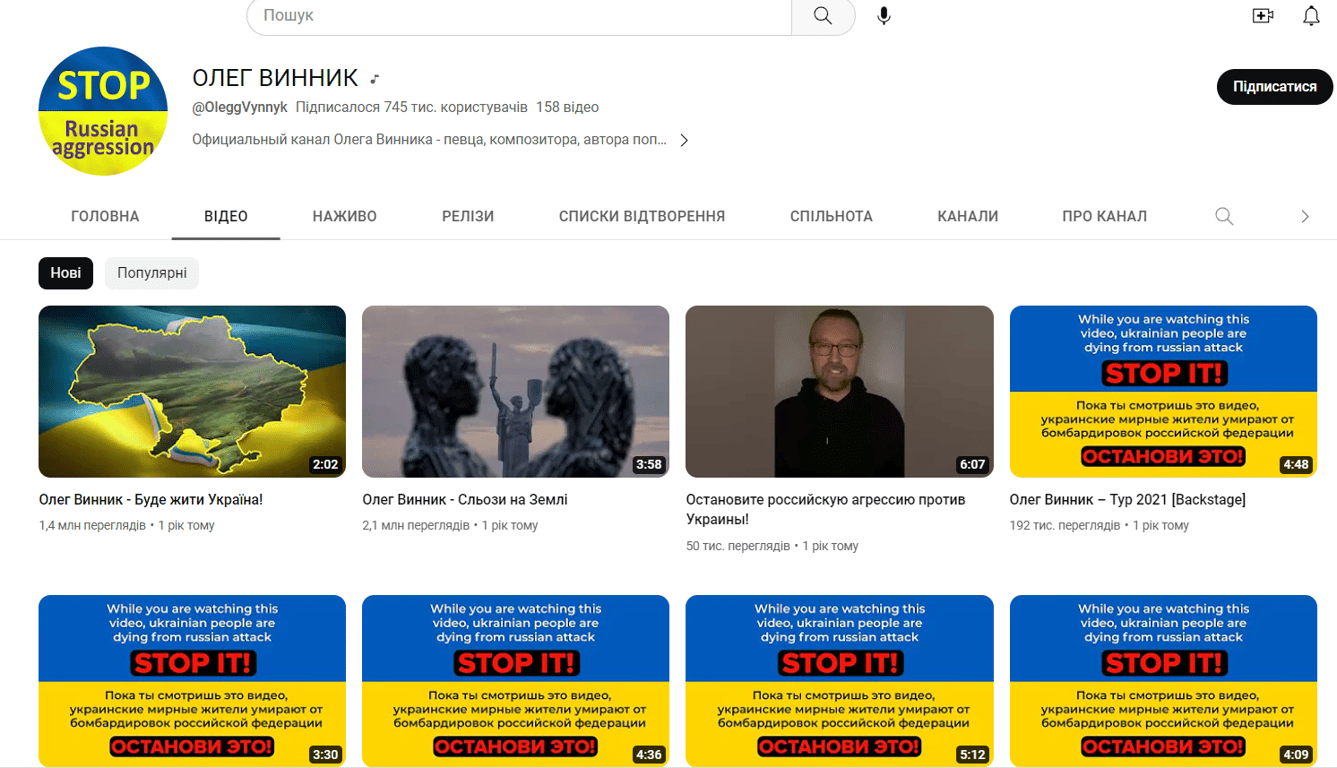Open title Олег Винник – Тур 2021 [Backstage]

tap(1128, 499)
